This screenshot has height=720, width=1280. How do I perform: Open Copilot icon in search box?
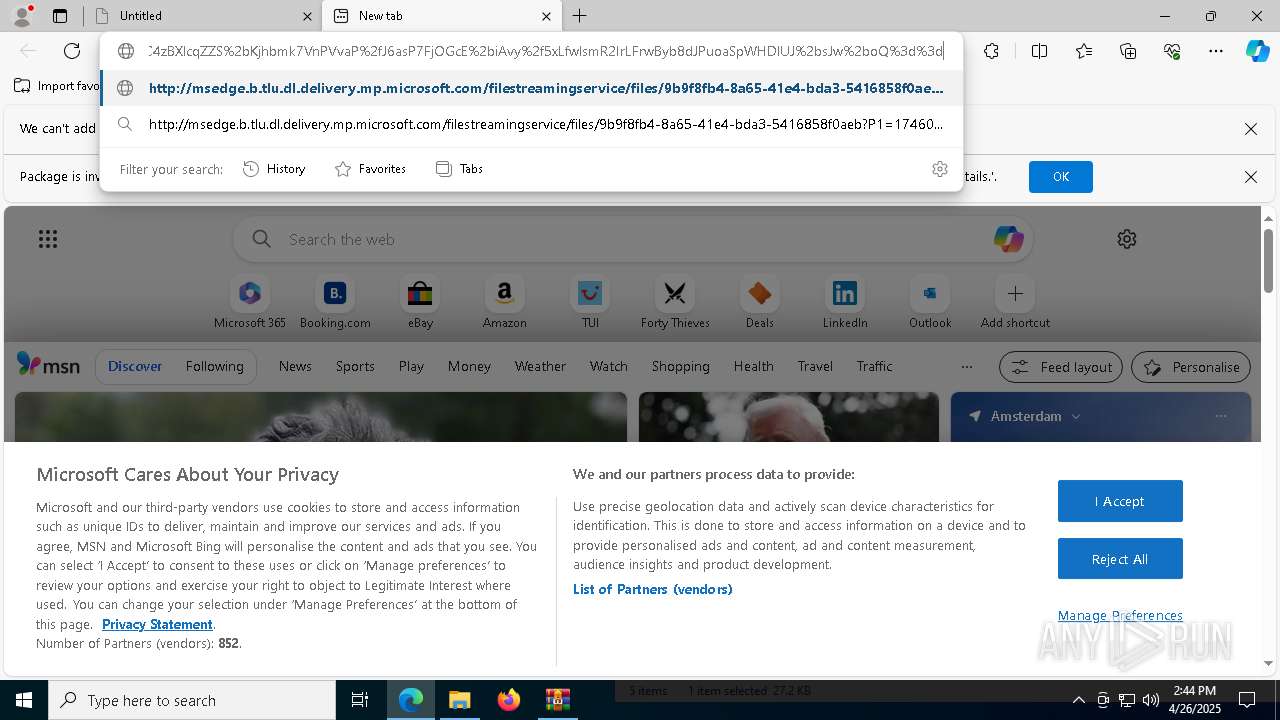point(1008,239)
